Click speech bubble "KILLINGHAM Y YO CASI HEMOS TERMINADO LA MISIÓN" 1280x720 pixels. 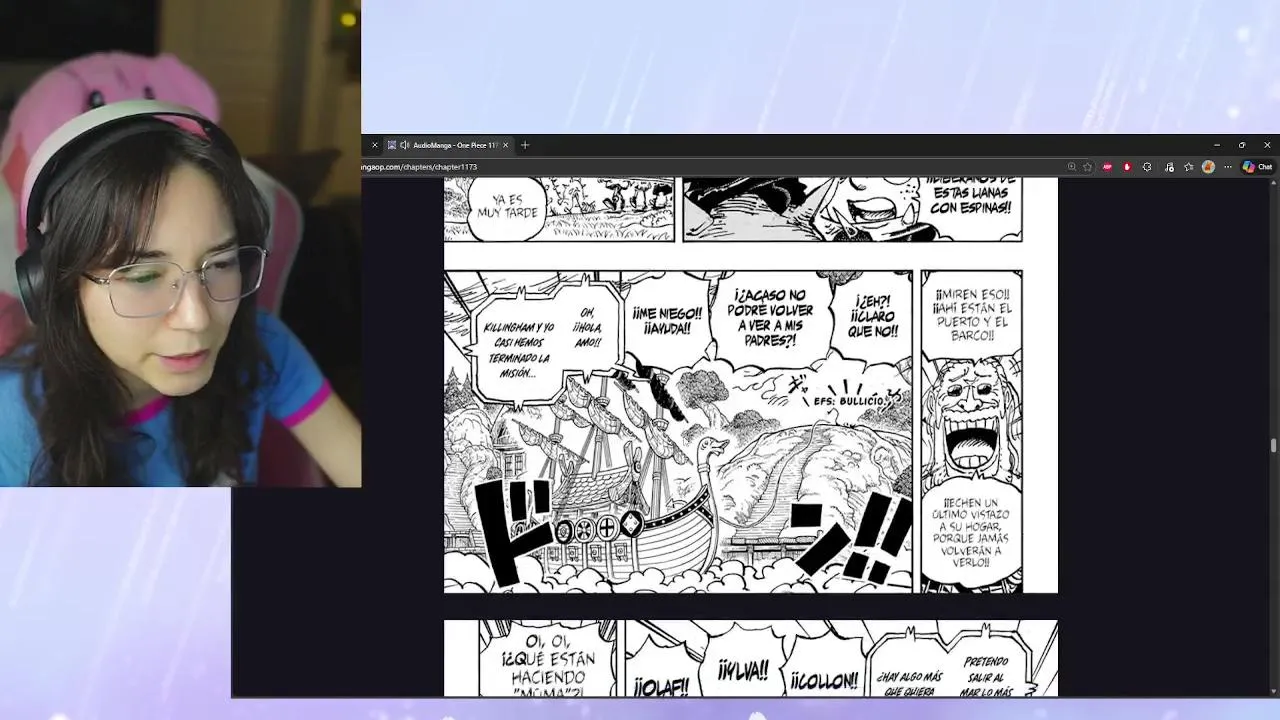coord(517,349)
